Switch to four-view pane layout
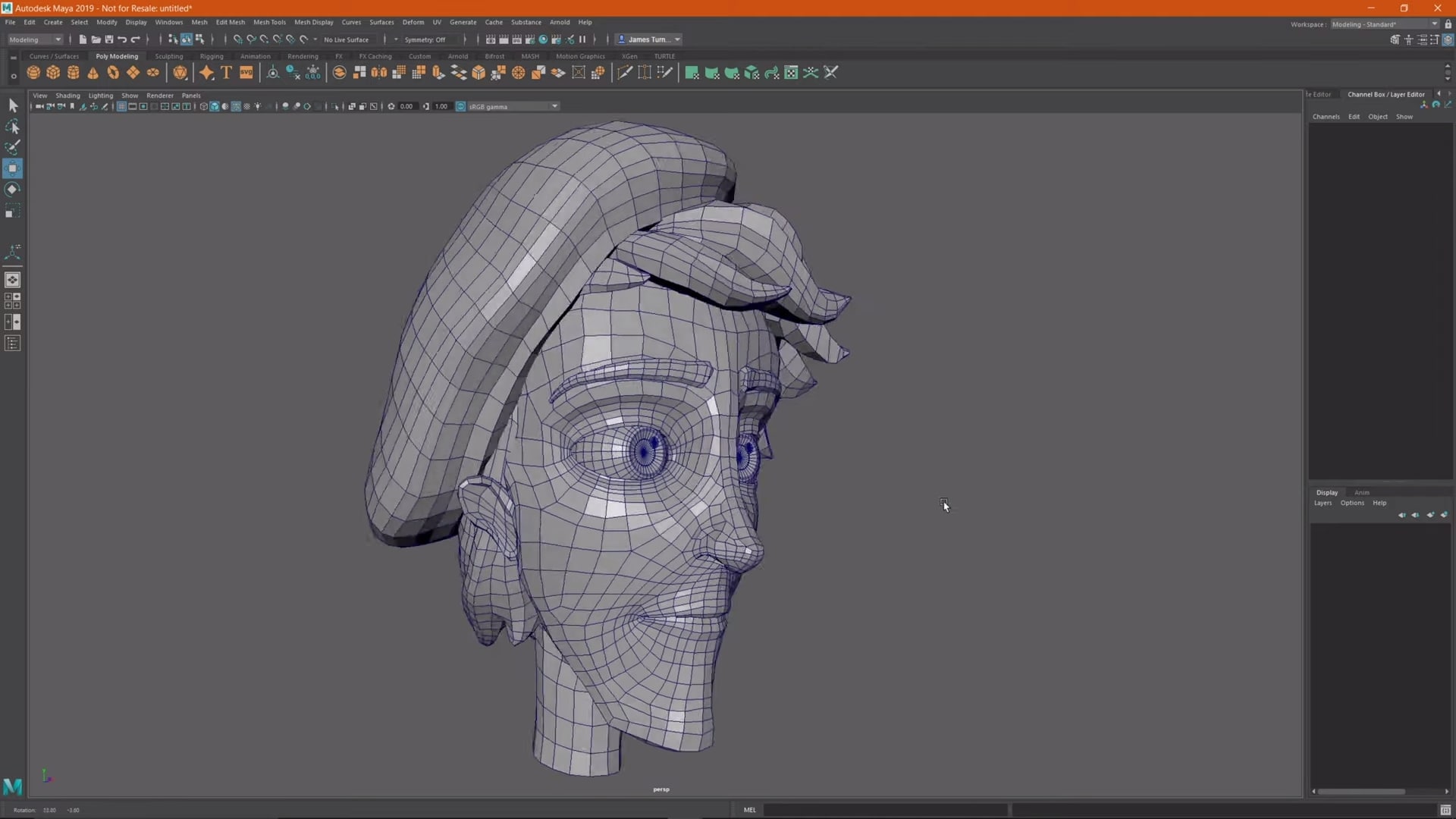Viewport: 1456px width, 819px height. point(12,301)
